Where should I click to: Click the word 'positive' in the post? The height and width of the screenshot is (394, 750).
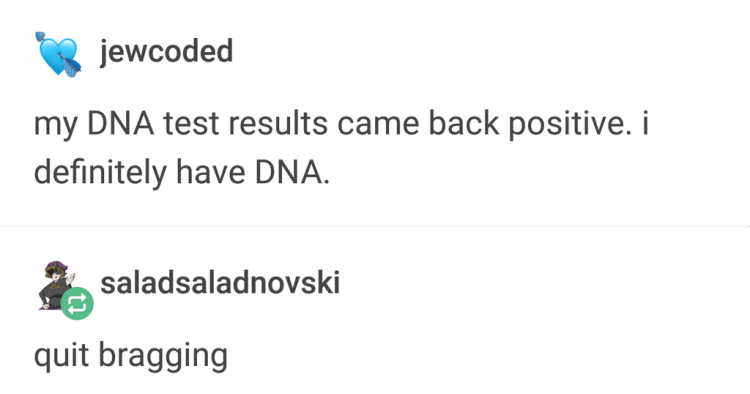[566, 124]
